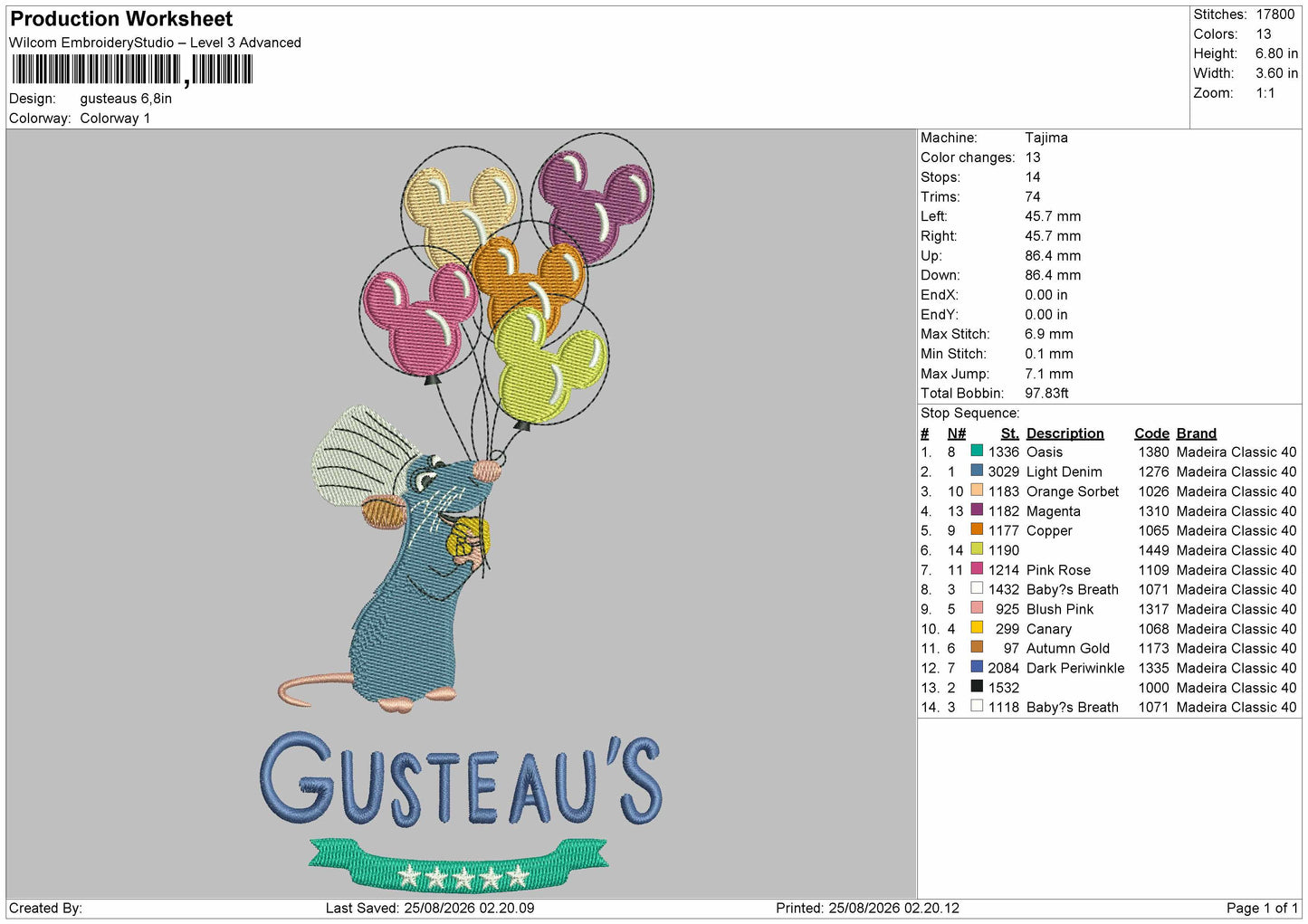Click the Production Worksheet title
1308x924 pixels.
121,19
